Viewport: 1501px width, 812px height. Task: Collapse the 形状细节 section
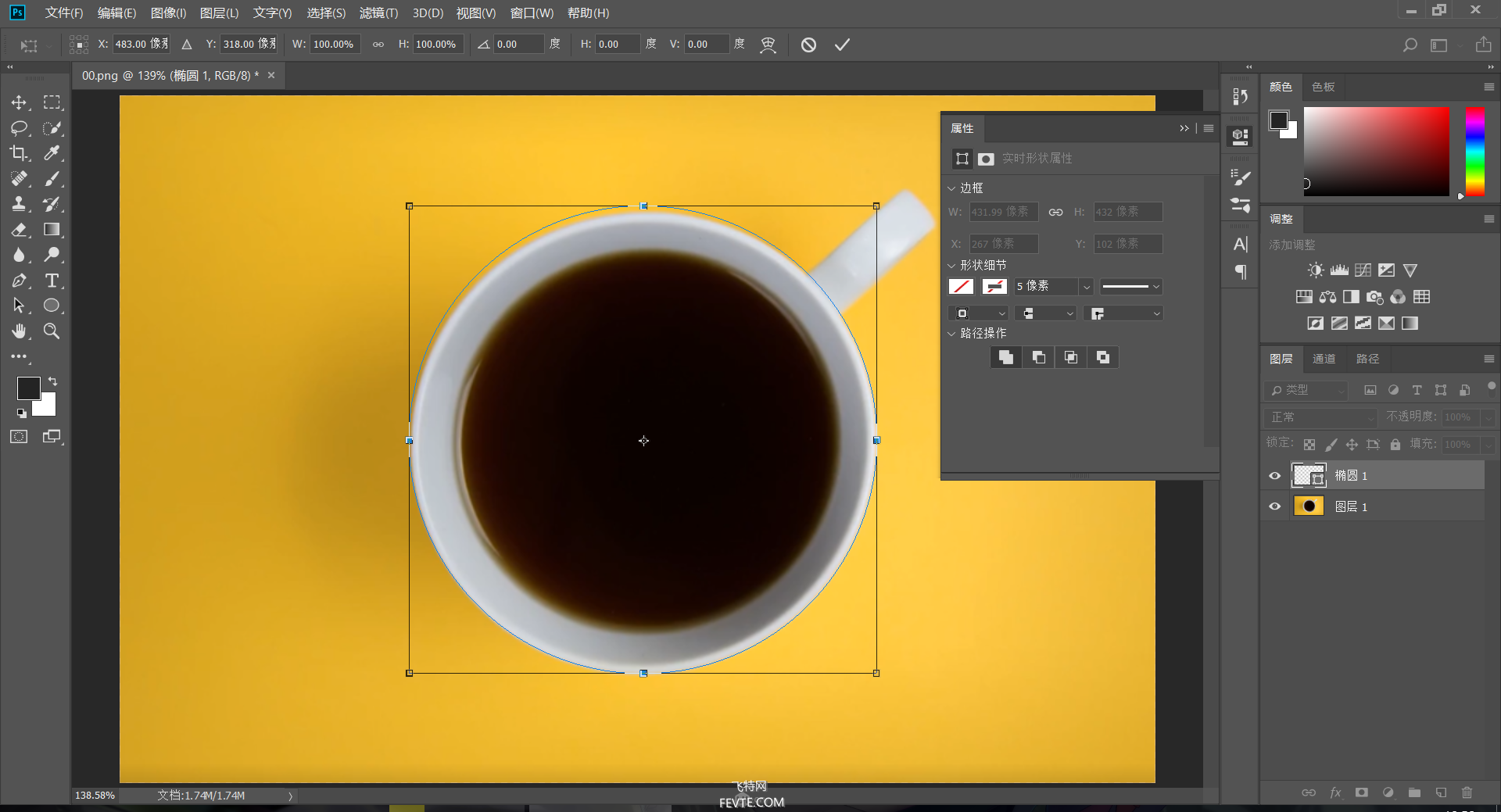click(x=951, y=266)
